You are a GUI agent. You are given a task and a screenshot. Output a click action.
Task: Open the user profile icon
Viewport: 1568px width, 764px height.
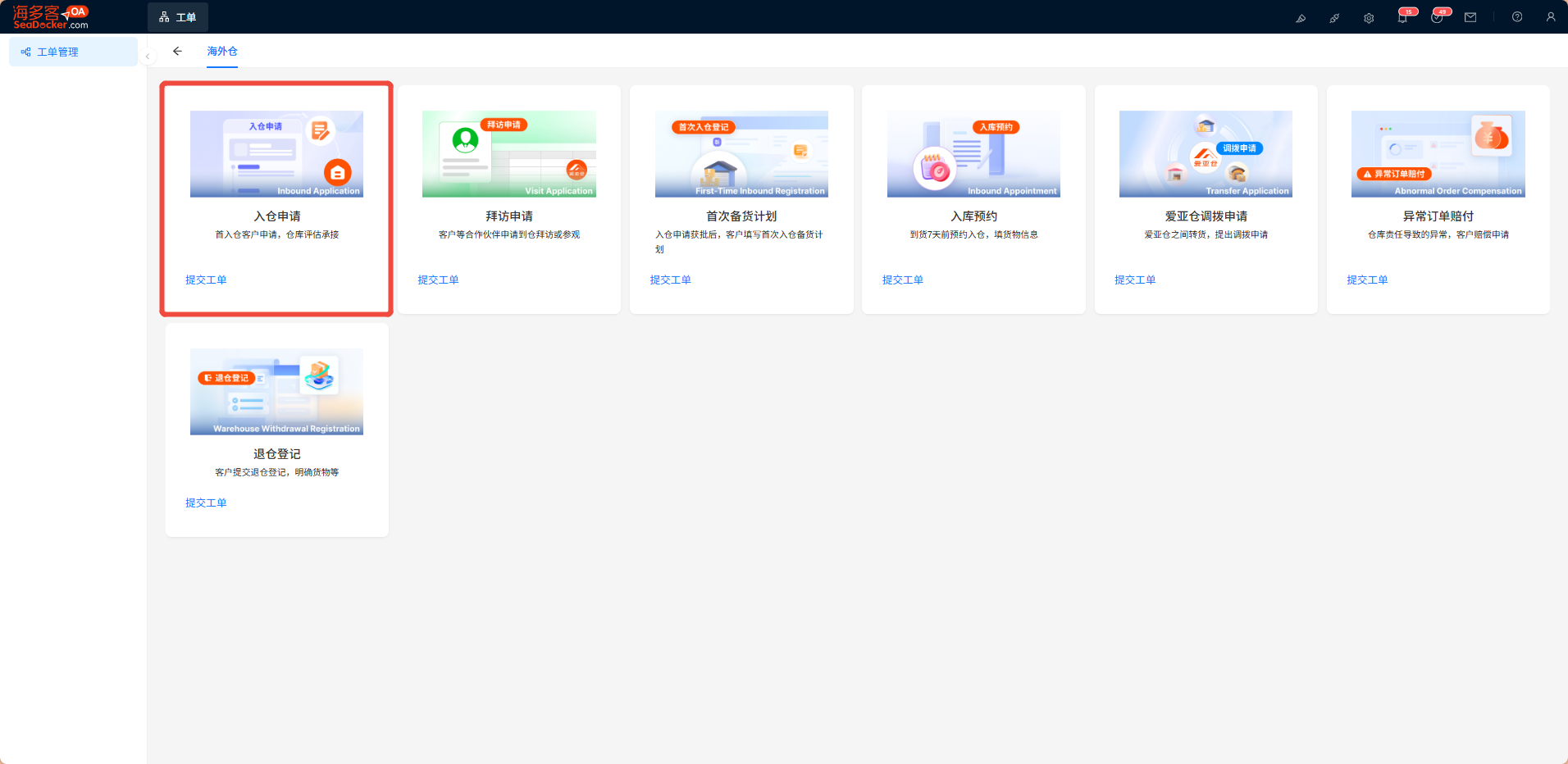pyautogui.click(x=1551, y=17)
